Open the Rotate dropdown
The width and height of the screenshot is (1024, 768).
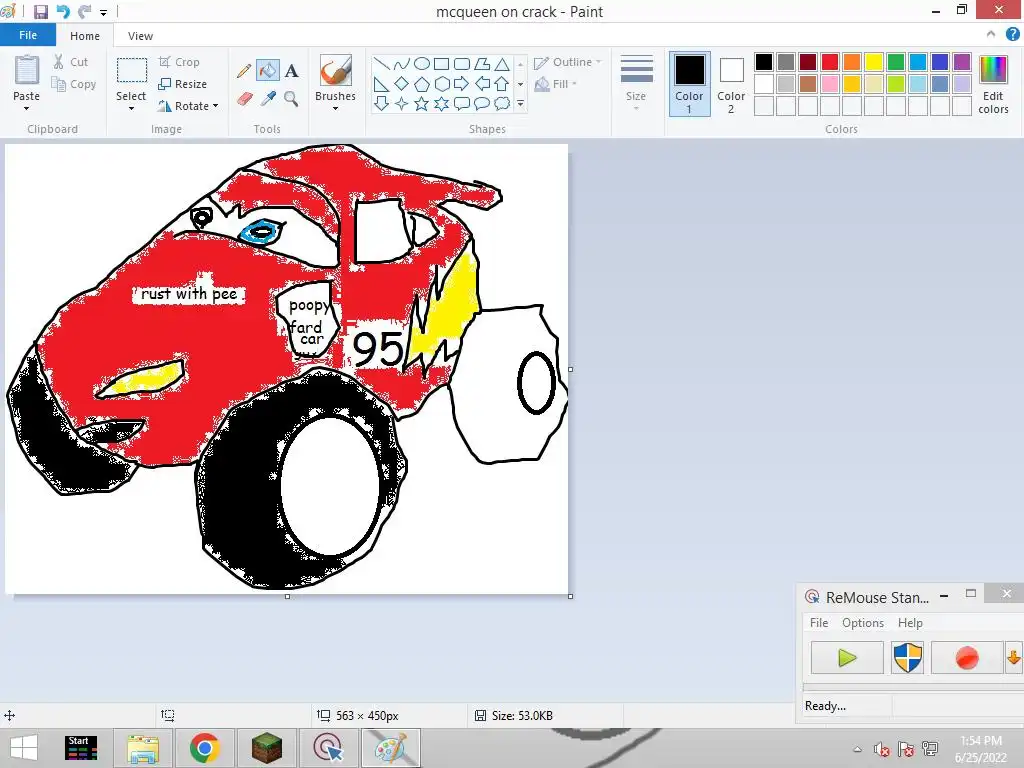click(x=188, y=106)
